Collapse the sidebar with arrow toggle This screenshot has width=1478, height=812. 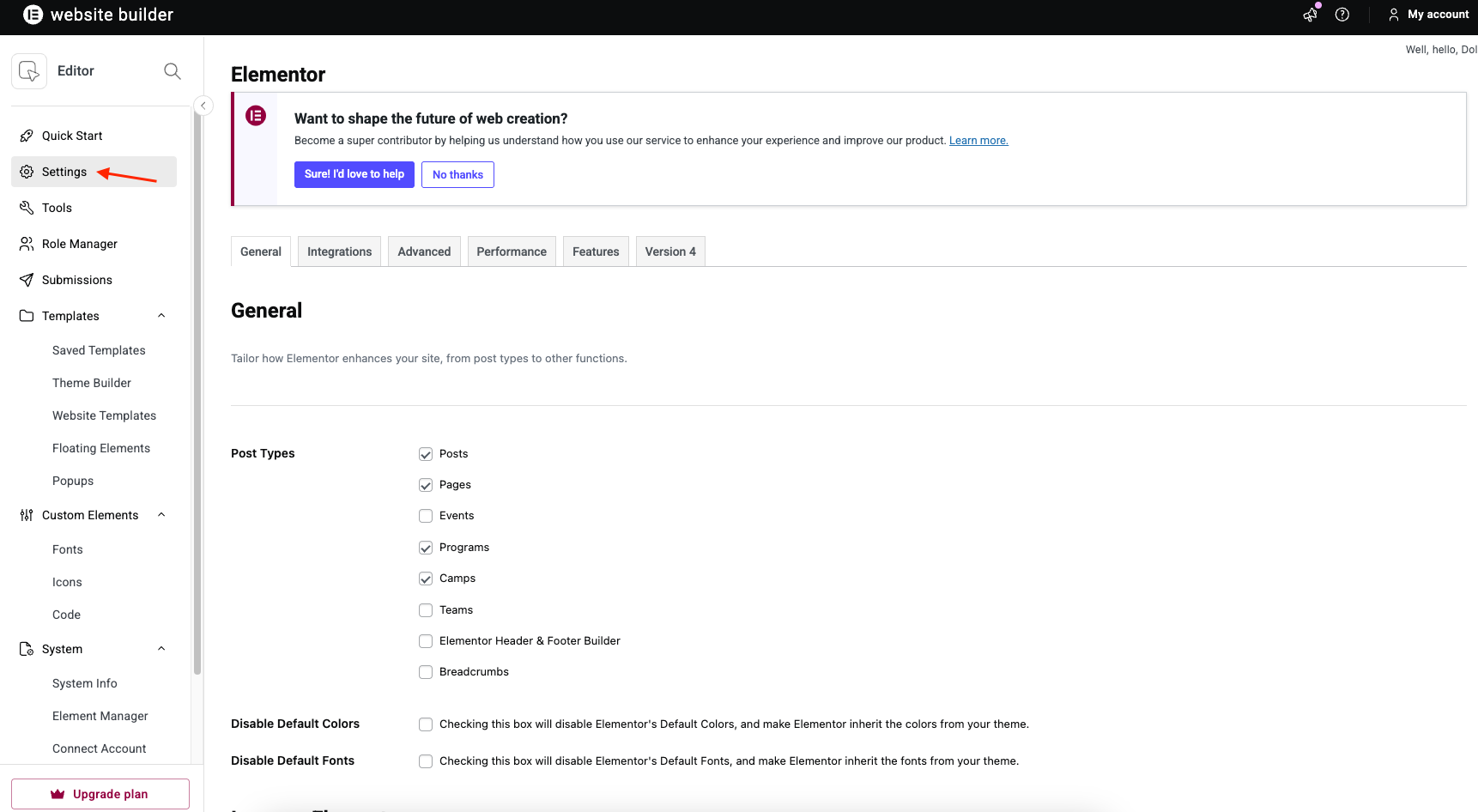203,106
